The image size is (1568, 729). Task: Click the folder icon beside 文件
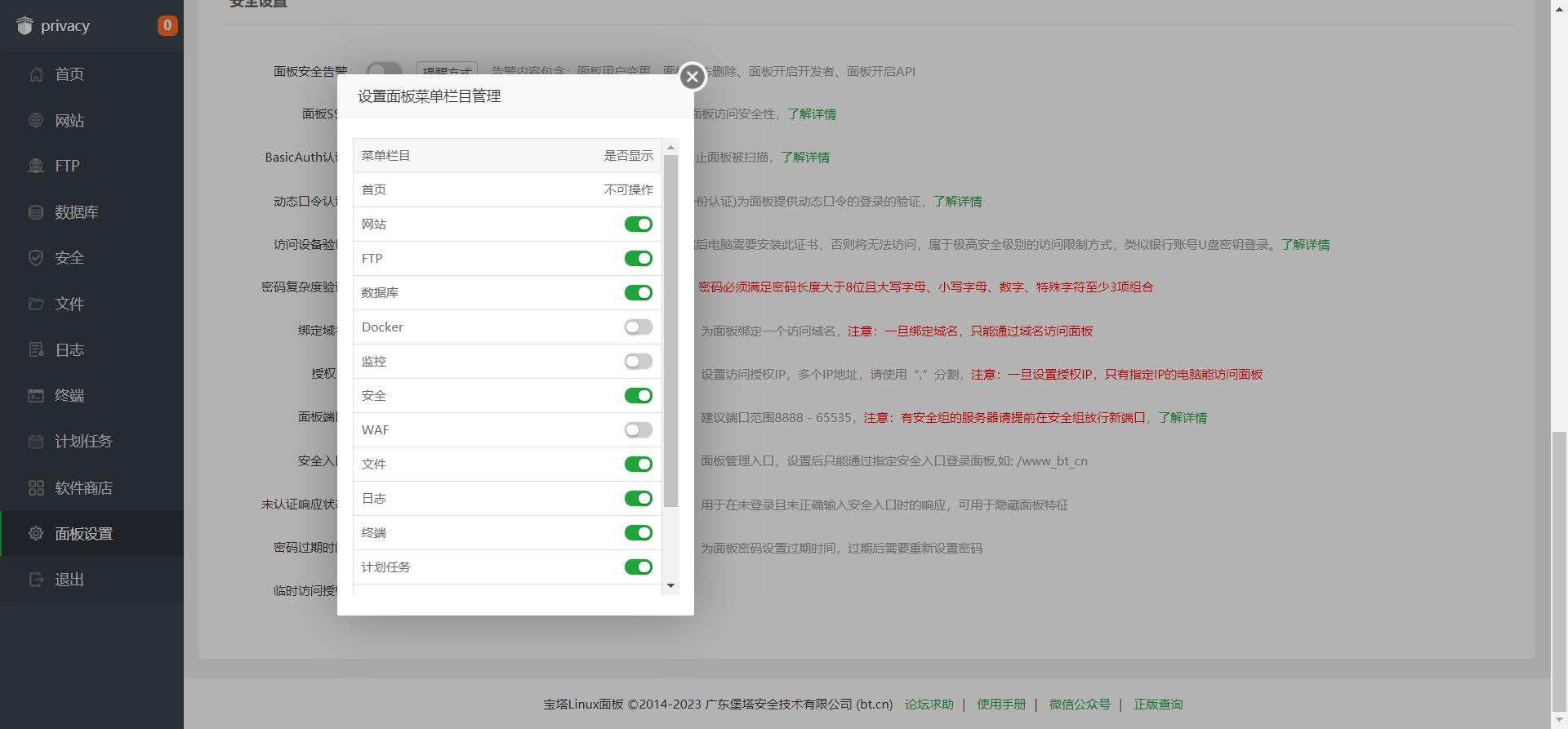[36, 304]
